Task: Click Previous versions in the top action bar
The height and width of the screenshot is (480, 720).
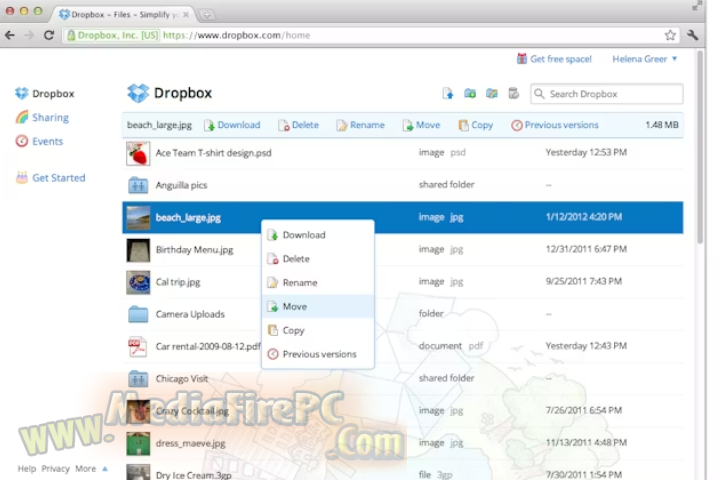Action: click(555, 125)
